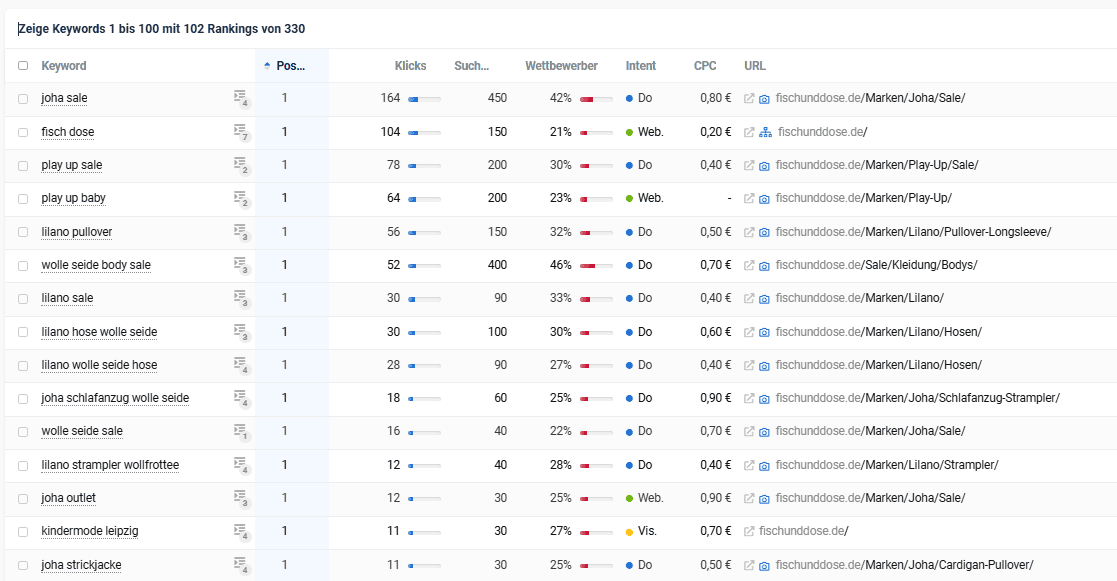Screen dimensions: 1117x581
Task: Click camera snapshot icon in play up baby row
Action: tap(764, 199)
